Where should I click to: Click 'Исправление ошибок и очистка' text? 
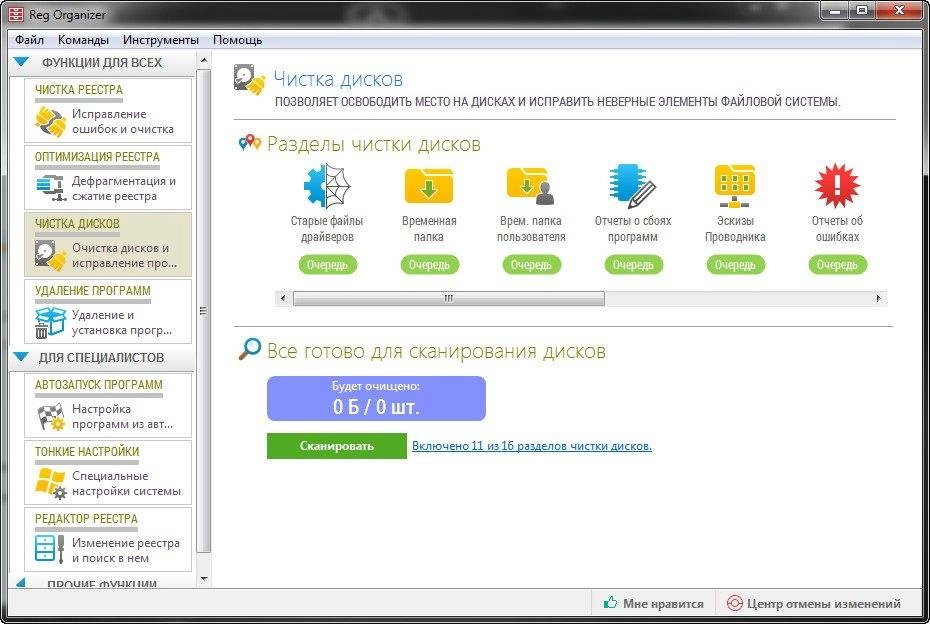click(x=123, y=121)
